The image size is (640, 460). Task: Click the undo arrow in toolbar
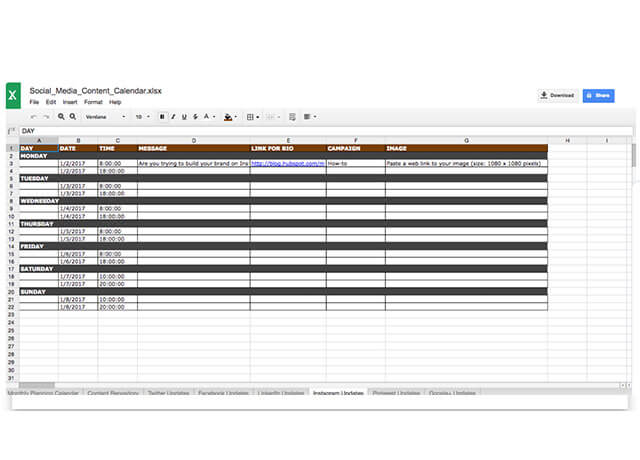pos(33,117)
